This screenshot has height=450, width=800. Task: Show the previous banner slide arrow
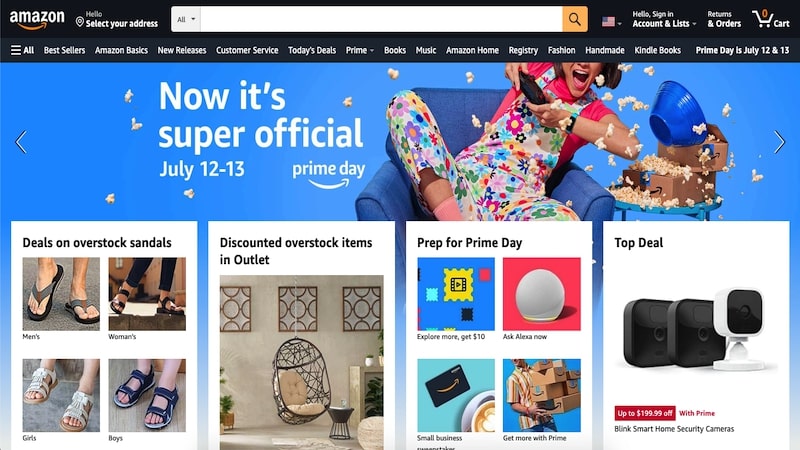coord(21,142)
